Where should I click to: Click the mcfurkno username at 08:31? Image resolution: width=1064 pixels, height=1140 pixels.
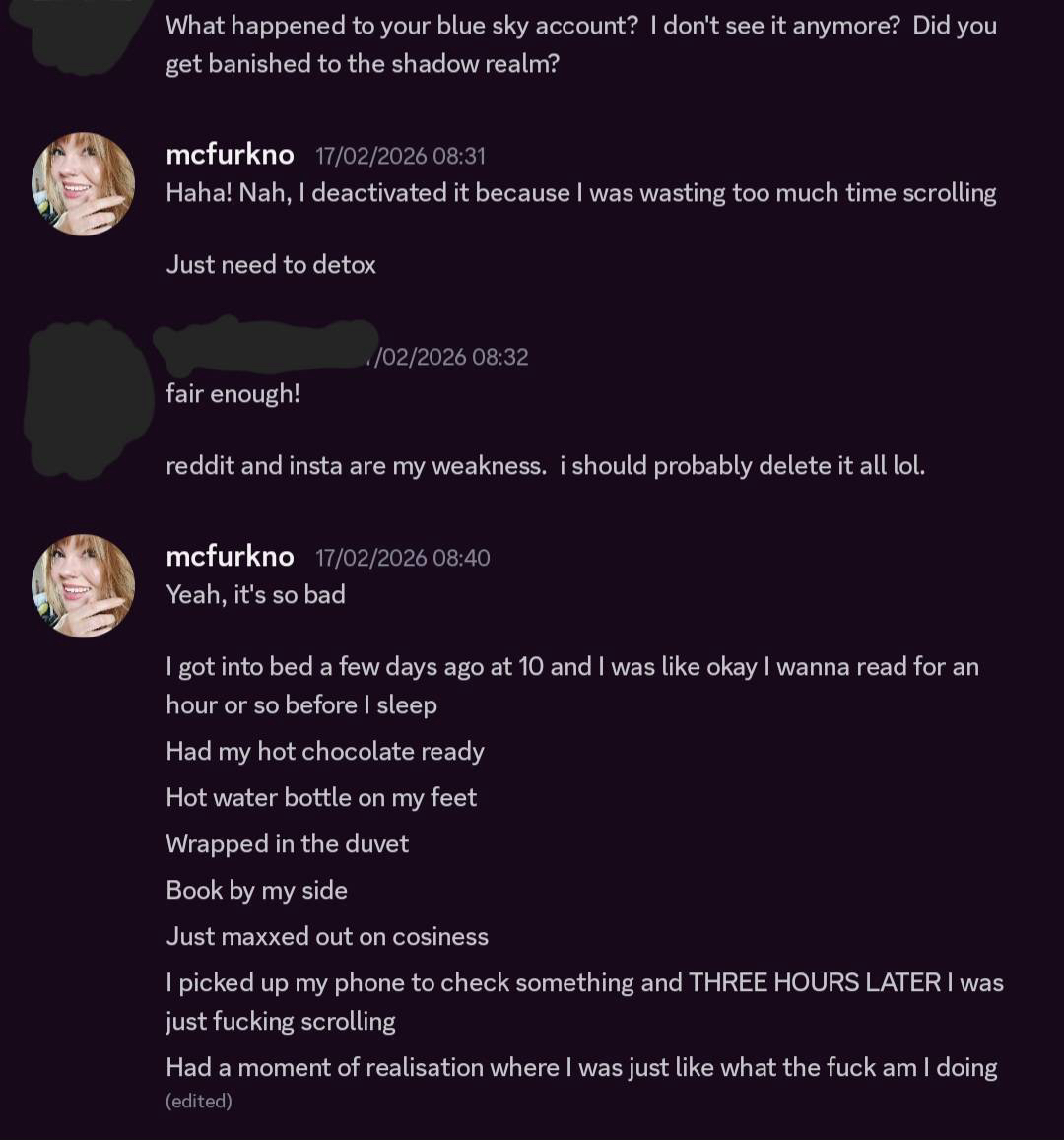230,155
